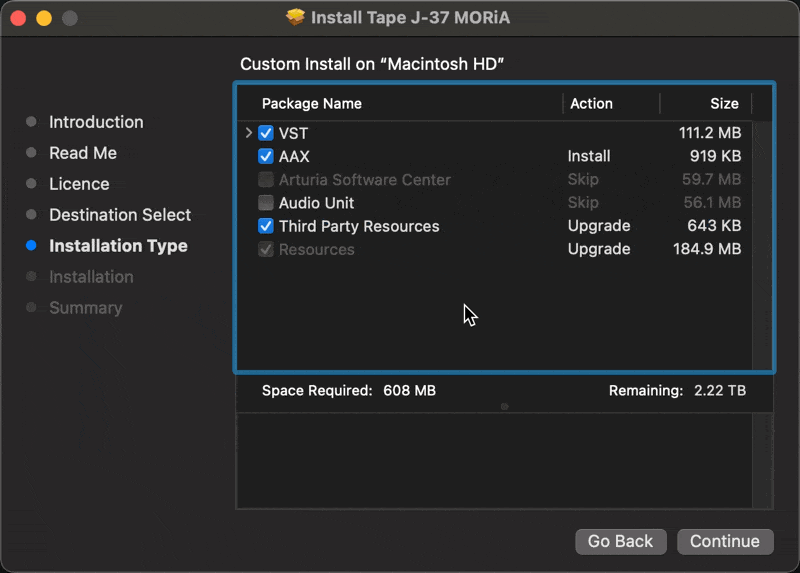The height and width of the screenshot is (573, 800).
Task: Click Continue to proceed with installation
Action: tap(725, 541)
